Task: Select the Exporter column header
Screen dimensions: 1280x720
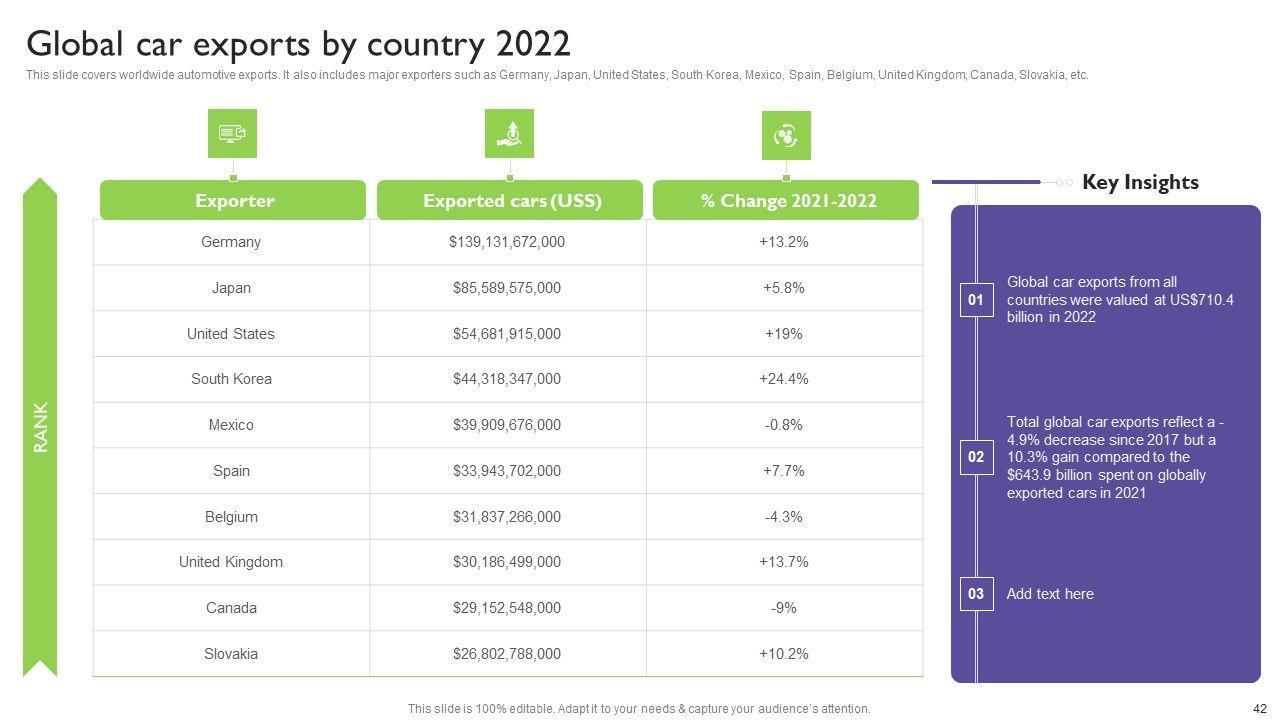Action: pos(233,201)
